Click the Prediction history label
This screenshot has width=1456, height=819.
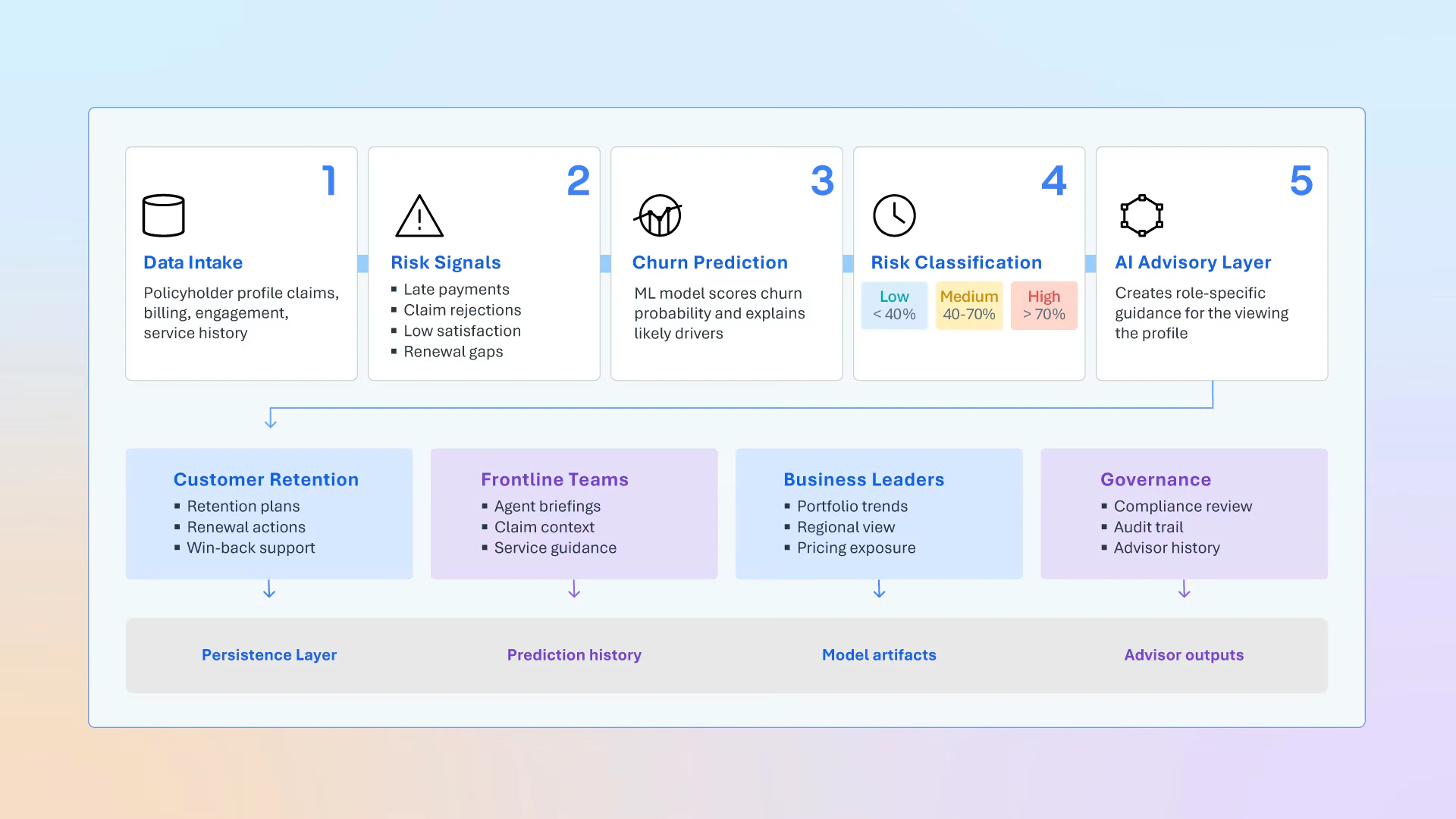pyautogui.click(x=574, y=655)
